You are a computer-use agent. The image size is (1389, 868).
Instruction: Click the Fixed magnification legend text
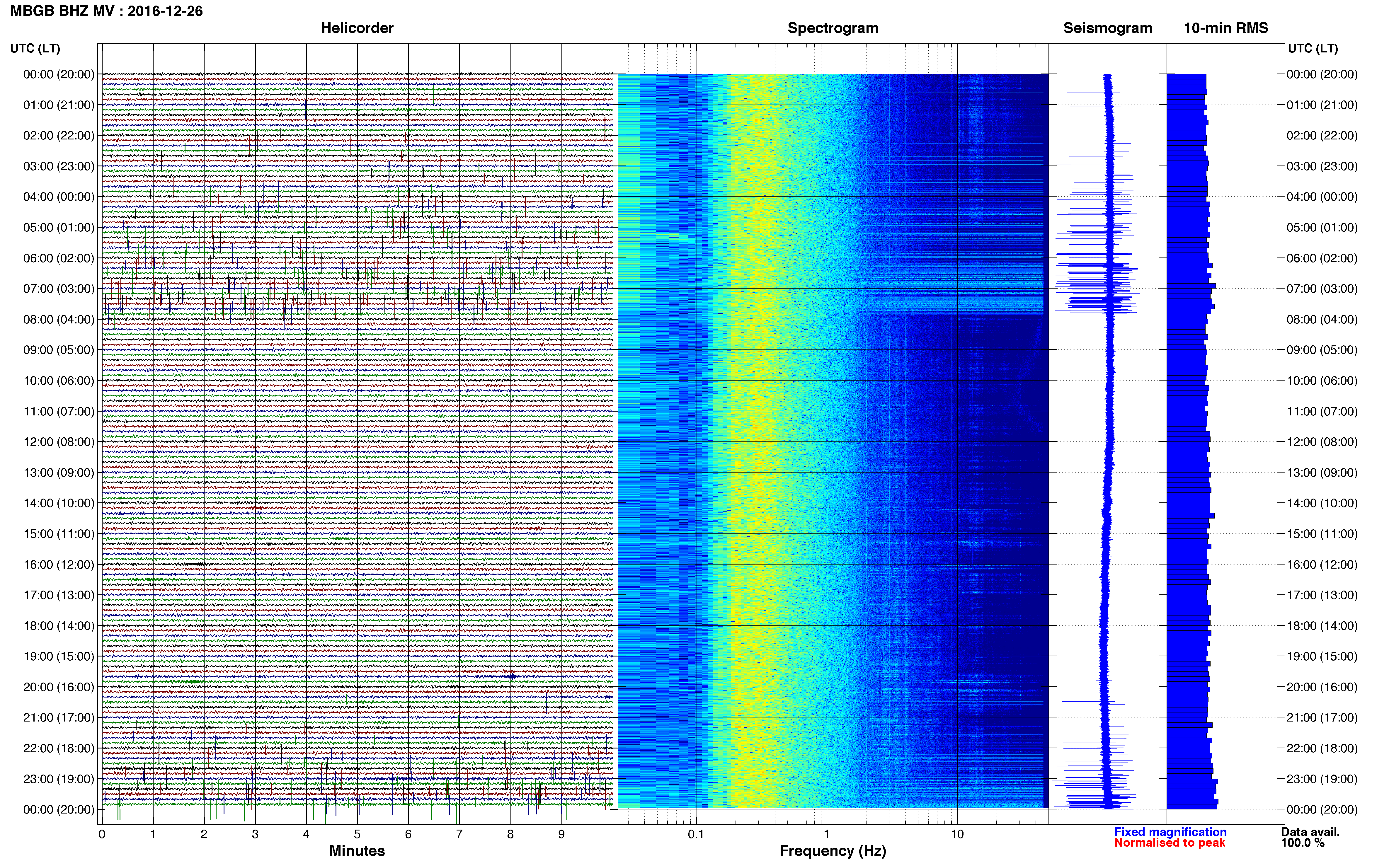[1170, 832]
